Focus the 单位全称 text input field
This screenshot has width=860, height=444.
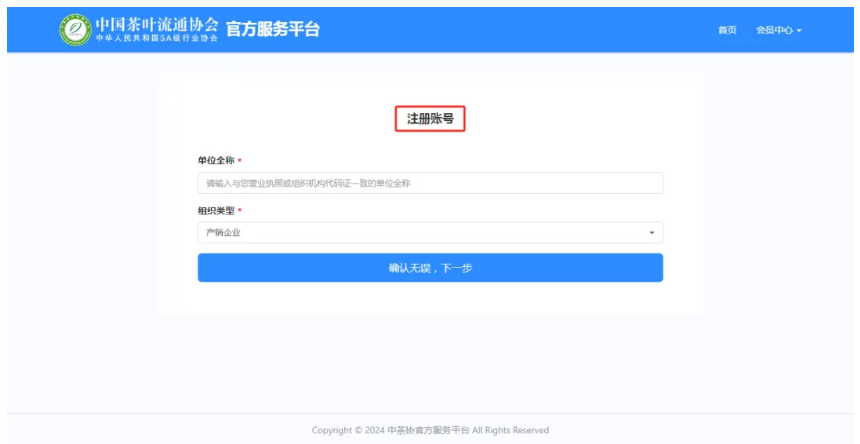point(430,183)
